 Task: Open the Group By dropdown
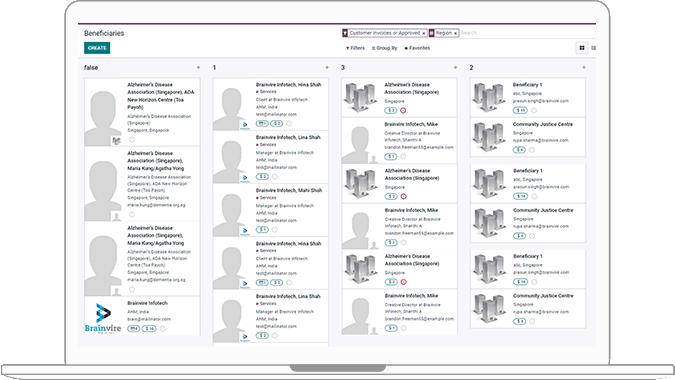(384, 48)
